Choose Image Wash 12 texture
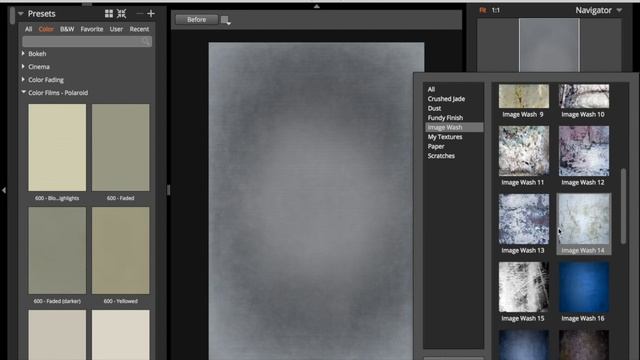Image resolution: width=640 pixels, height=360 pixels. click(x=584, y=151)
